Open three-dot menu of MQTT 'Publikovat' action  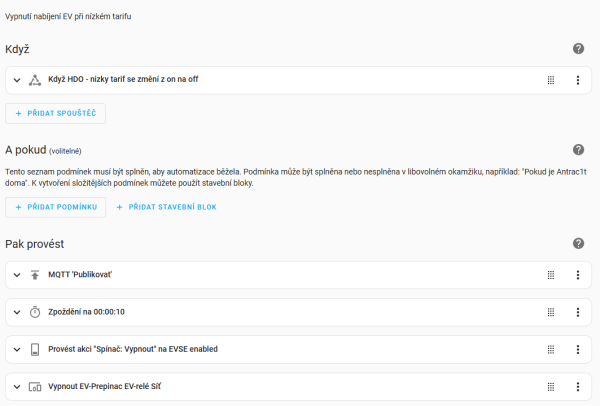578,275
